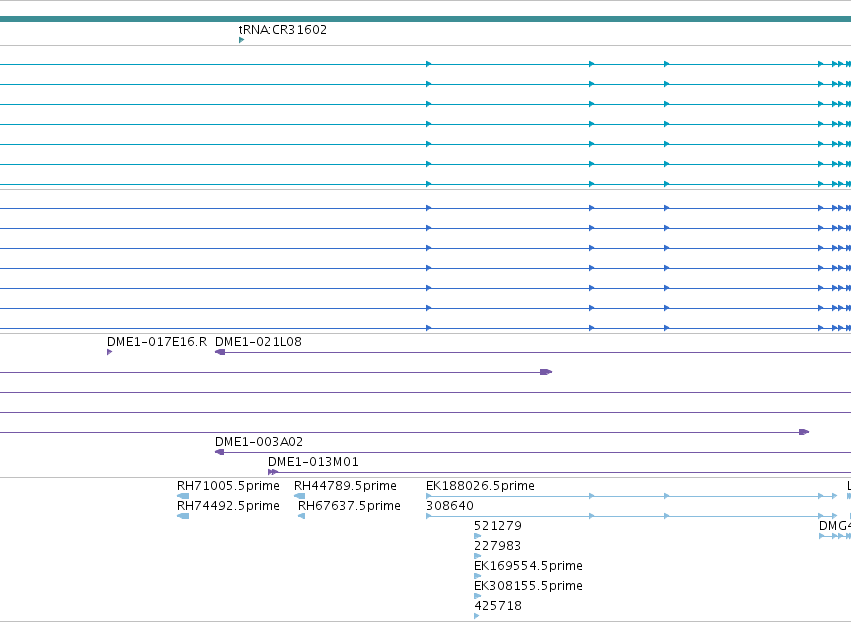The image size is (851, 622).
Task: Click the EK308155.5prime EST label
Action: pos(528,586)
